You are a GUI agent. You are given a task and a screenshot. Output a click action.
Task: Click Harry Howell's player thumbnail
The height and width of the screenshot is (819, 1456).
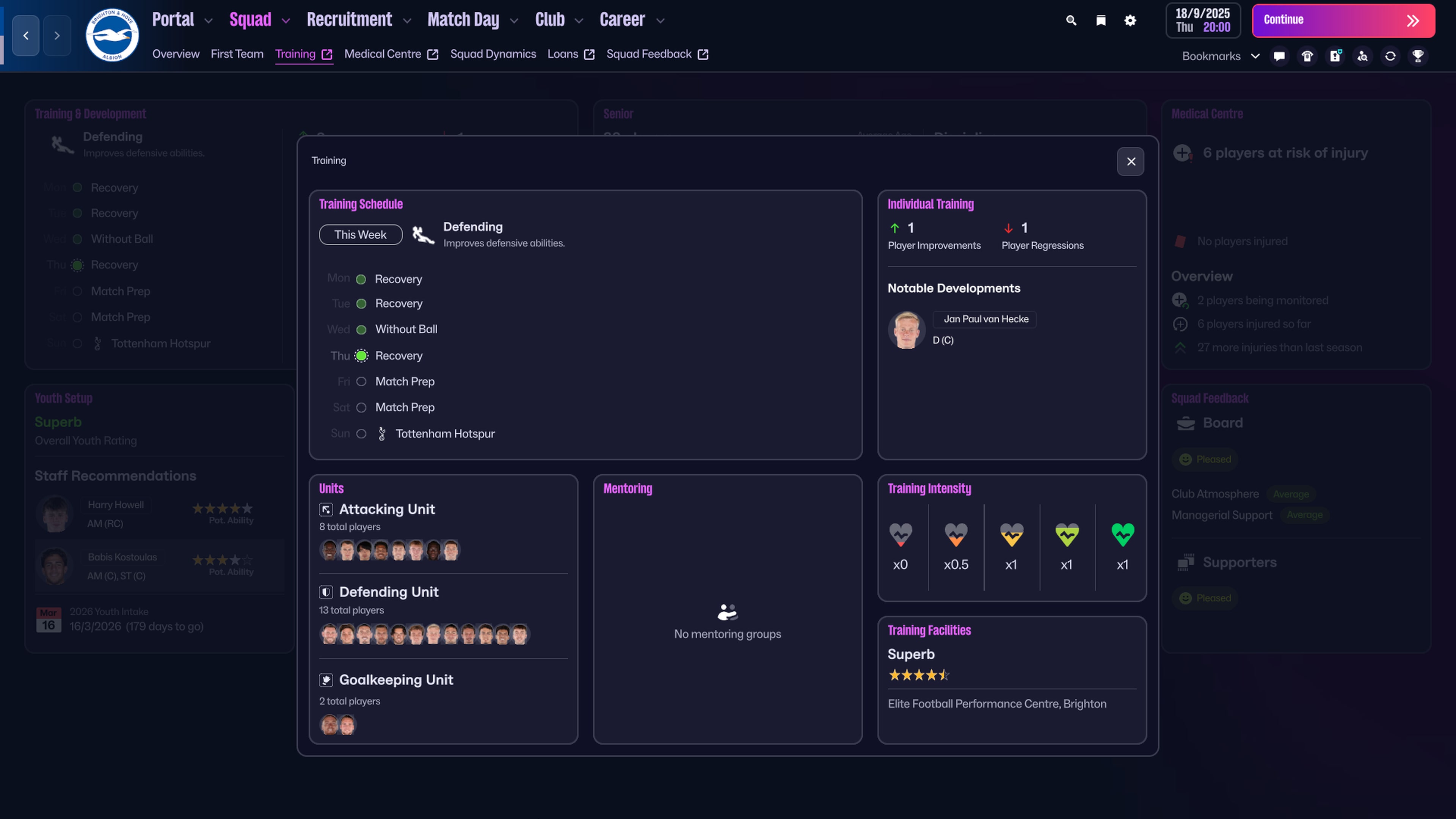point(55,513)
